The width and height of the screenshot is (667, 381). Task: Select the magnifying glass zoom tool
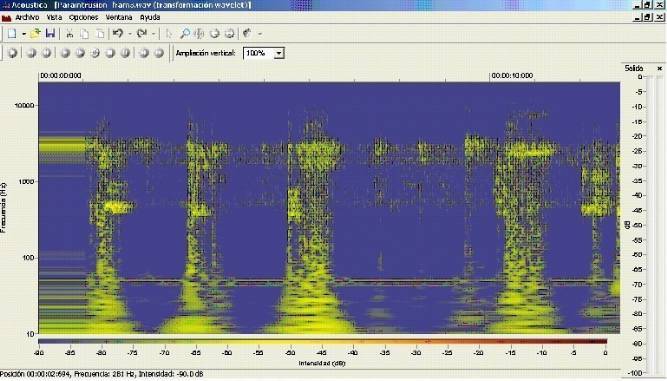[x=185, y=34]
